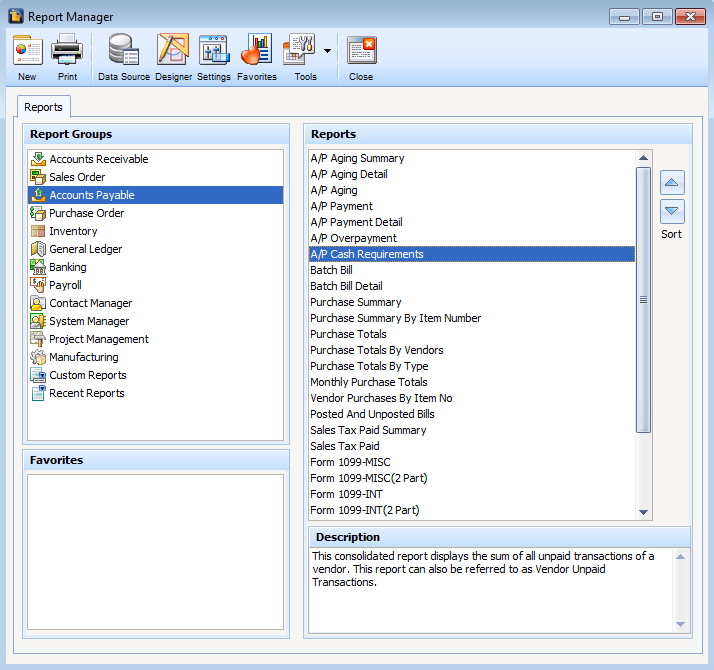Select the Sales Tax Paid report
The height and width of the screenshot is (670, 714).
(472, 446)
